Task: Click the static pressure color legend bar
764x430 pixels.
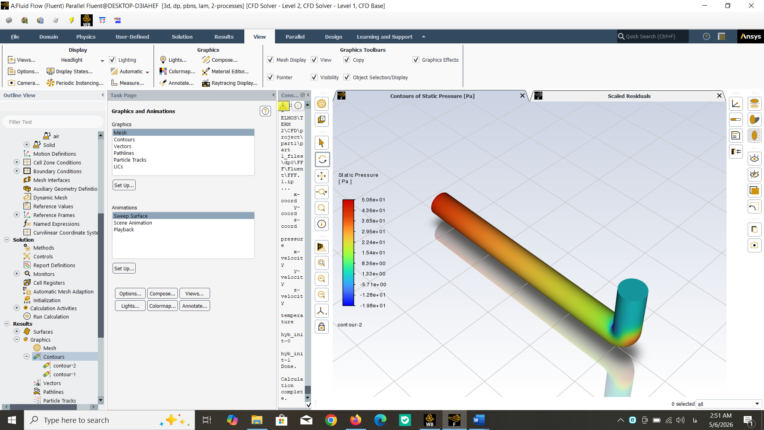Action: pyautogui.click(x=348, y=252)
